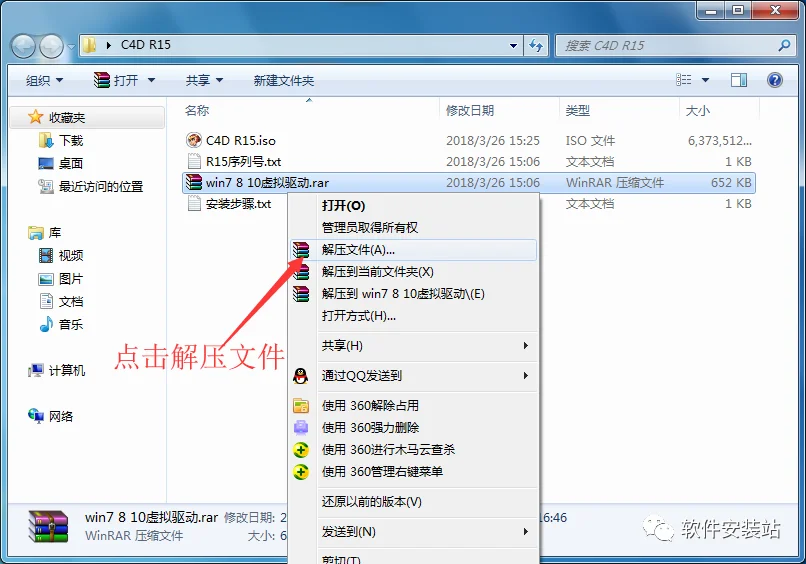806x564 pixels.
Task: Sort by the 名称 column header
Action: coord(197,111)
